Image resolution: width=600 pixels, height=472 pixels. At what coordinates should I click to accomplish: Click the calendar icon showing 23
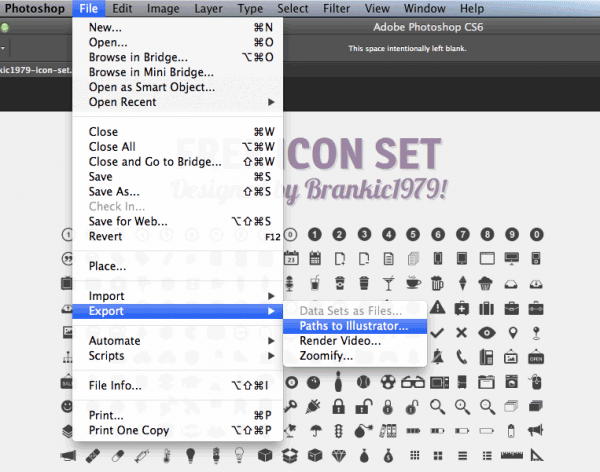(x=291, y=258)
